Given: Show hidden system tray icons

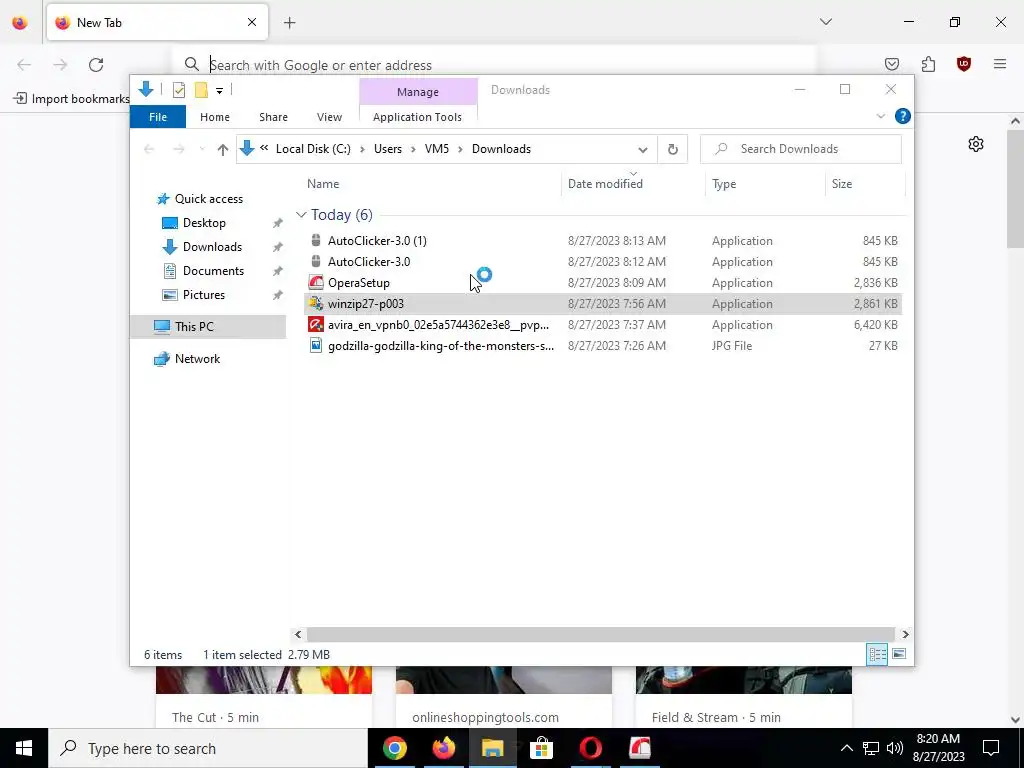Looking at the screenshot, I should click(x=846, y=748).
